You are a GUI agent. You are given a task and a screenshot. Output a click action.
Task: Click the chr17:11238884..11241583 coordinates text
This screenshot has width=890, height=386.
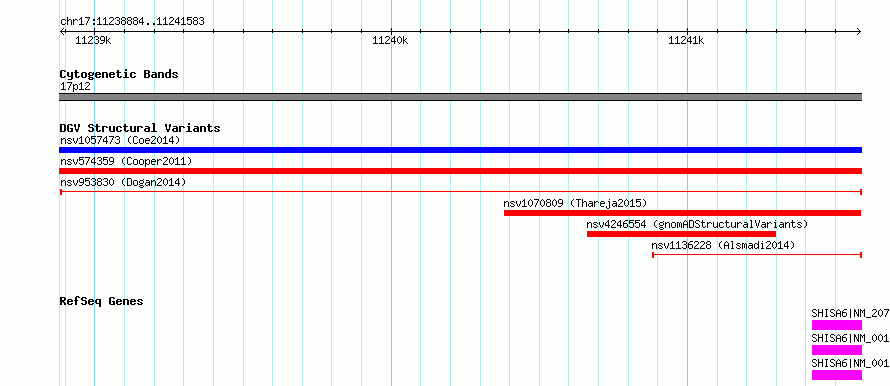coord(132,22)
